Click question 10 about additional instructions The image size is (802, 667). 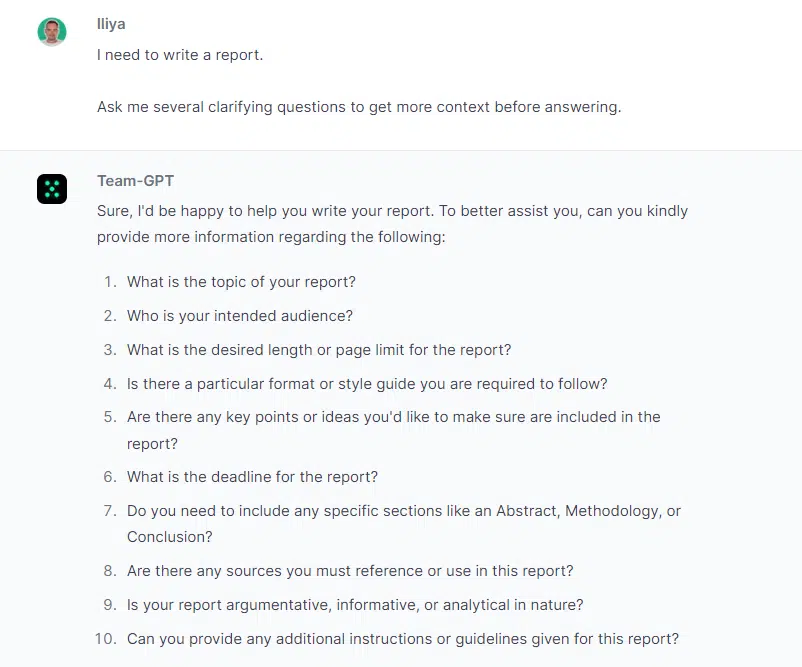tap(403, 639)
